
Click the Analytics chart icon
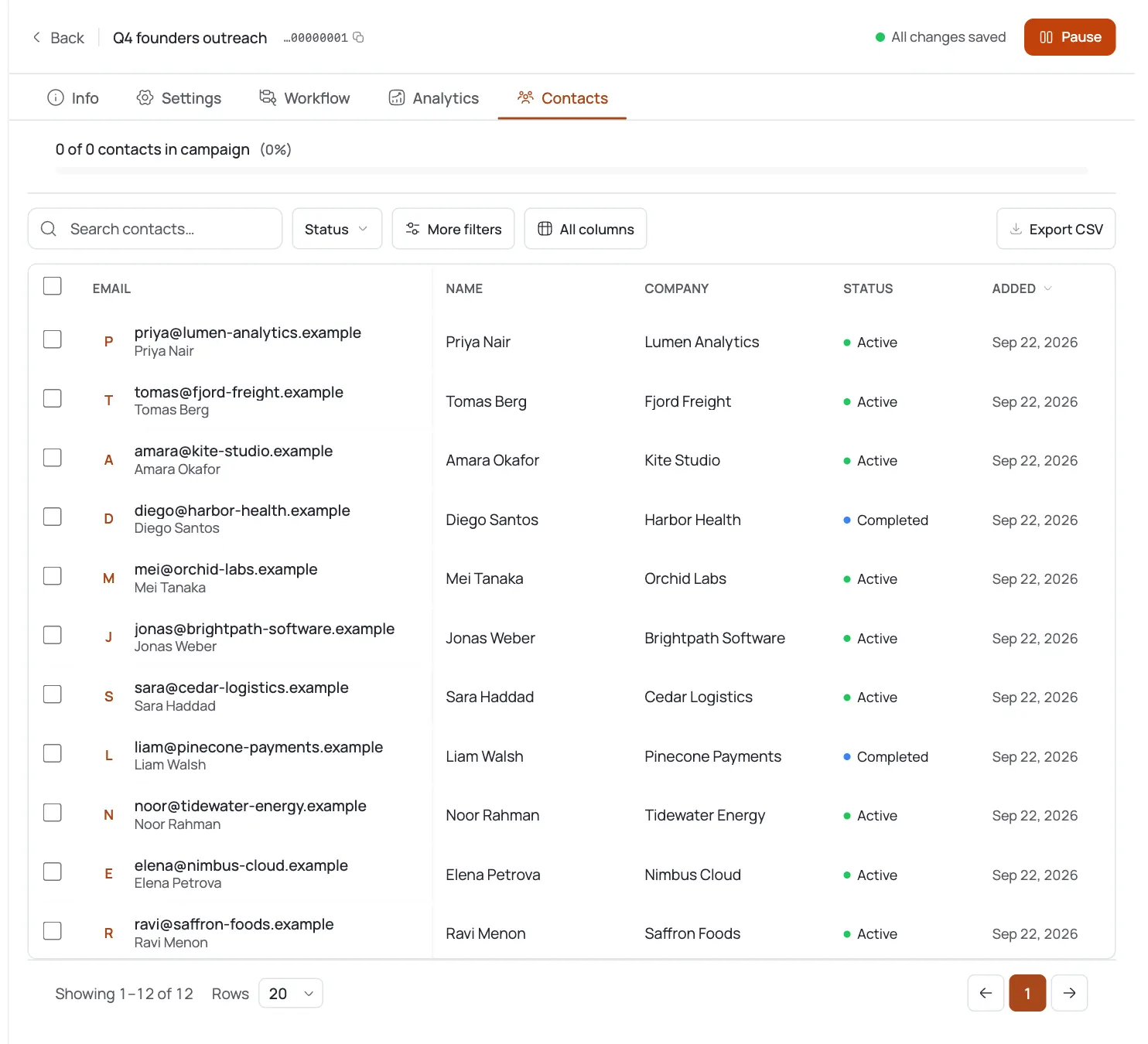coord(397,97)
